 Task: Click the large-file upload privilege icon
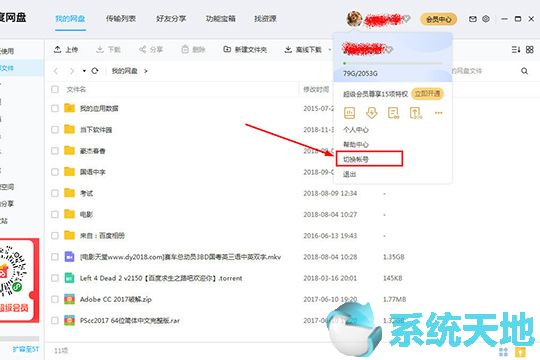416,113
